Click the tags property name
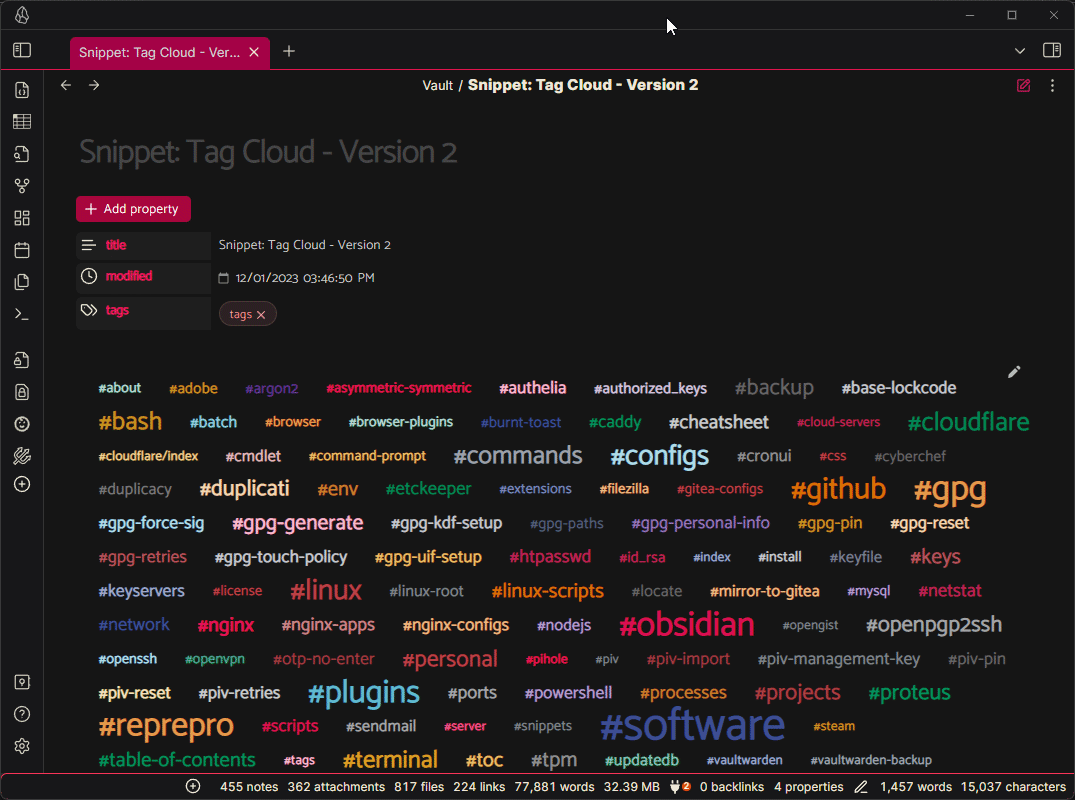This screenshot has width=1075, height=800. [117, 310]
